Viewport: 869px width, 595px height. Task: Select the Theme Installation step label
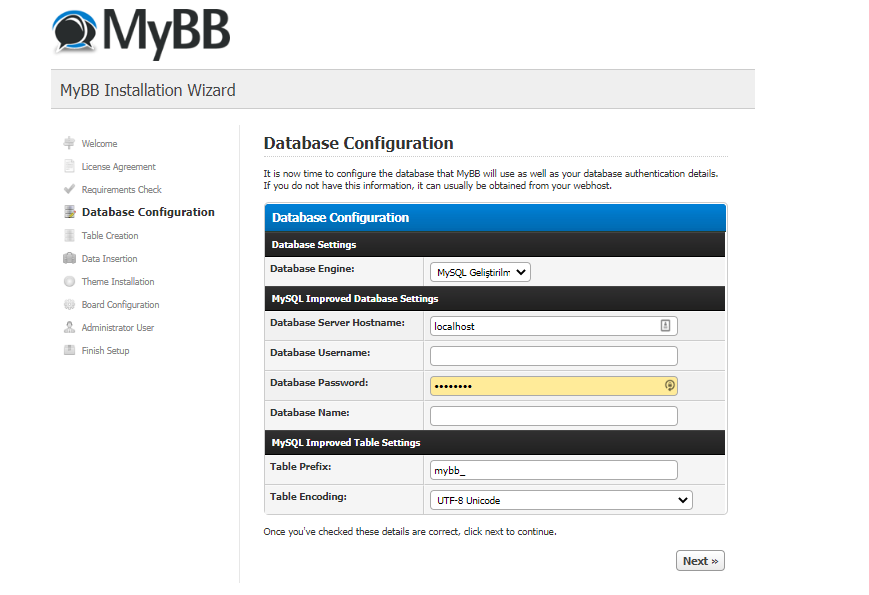pyautogui.click(x=118, y=281)
